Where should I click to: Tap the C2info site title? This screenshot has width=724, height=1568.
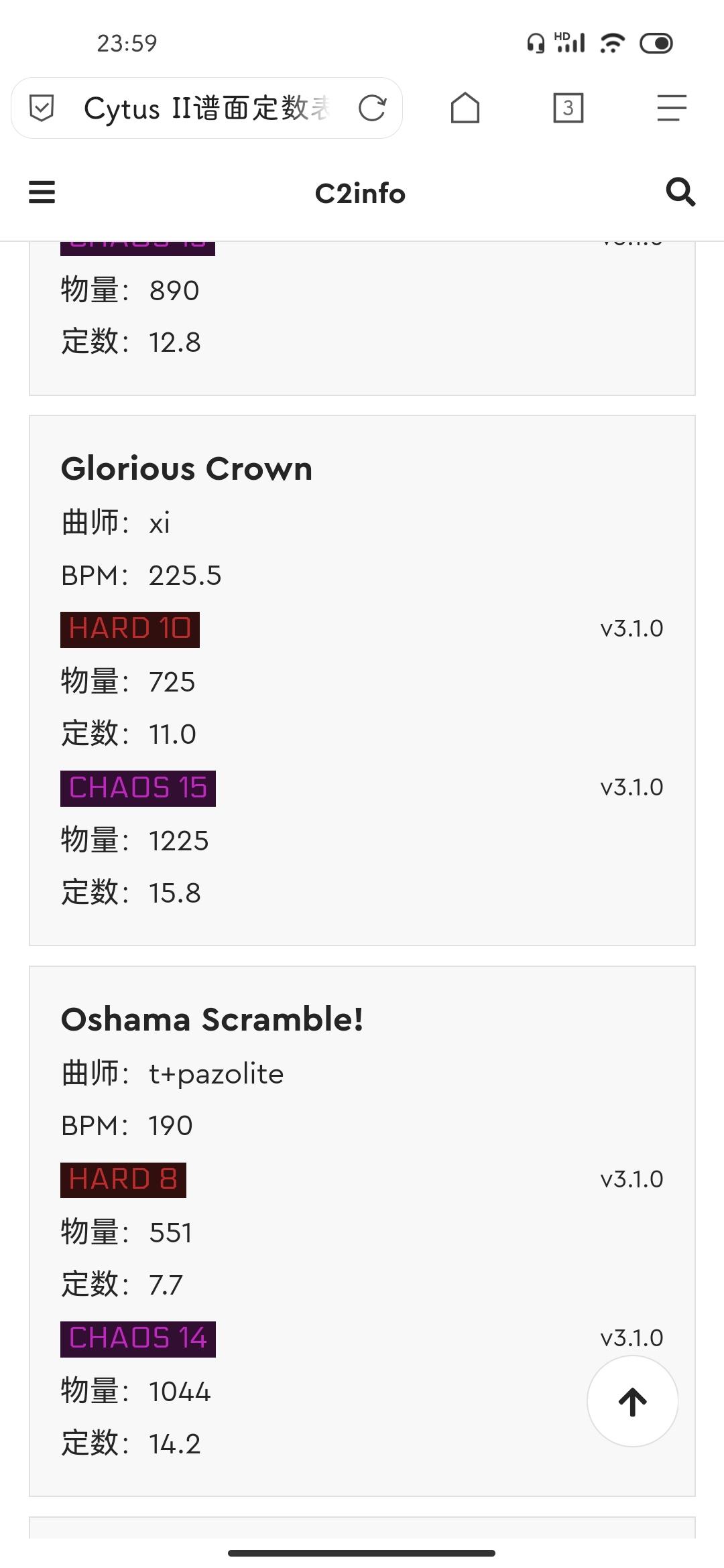360,194
